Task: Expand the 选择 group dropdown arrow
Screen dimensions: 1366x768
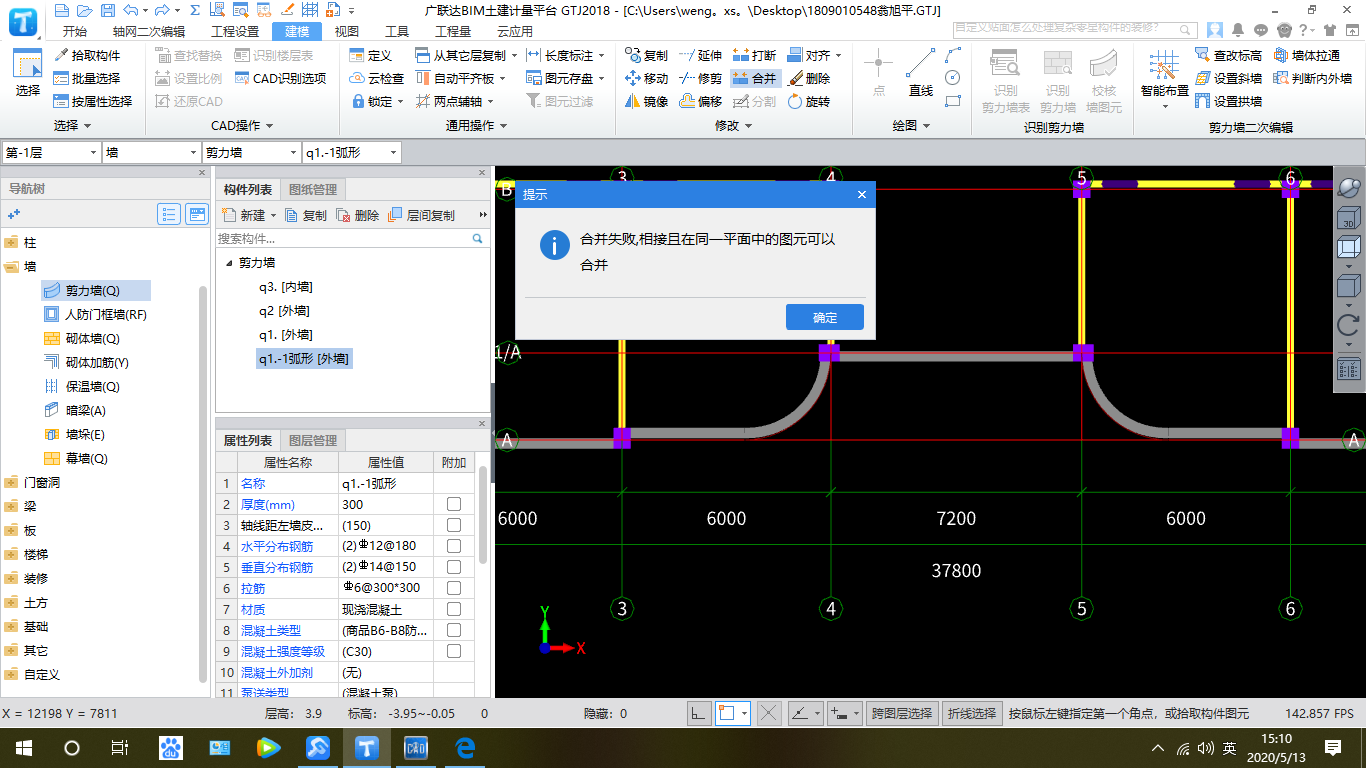Action: coord(87,126)
